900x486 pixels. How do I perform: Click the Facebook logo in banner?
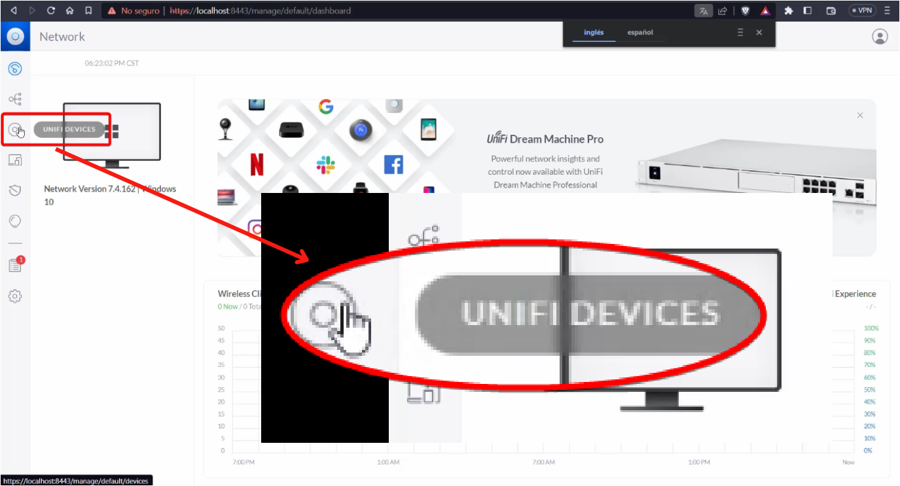(394, 165)
